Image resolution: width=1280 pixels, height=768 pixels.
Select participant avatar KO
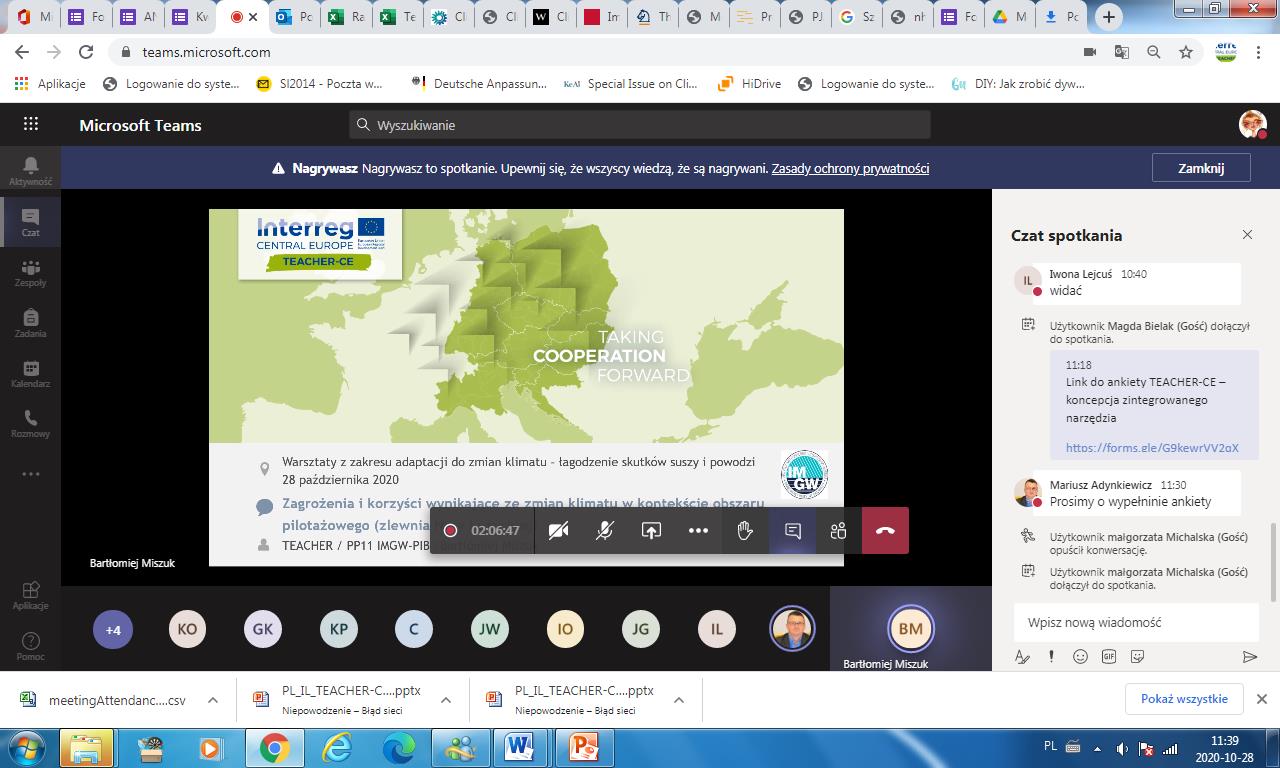pos(187,630)
